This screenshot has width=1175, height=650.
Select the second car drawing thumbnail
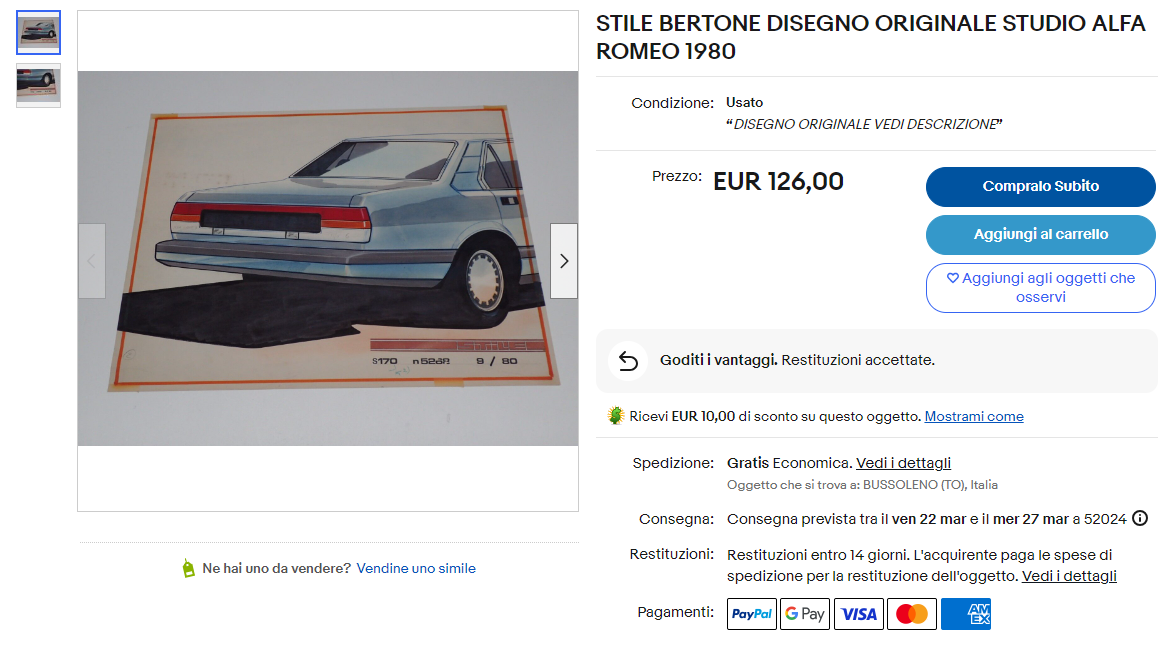[x=38, y=85]
